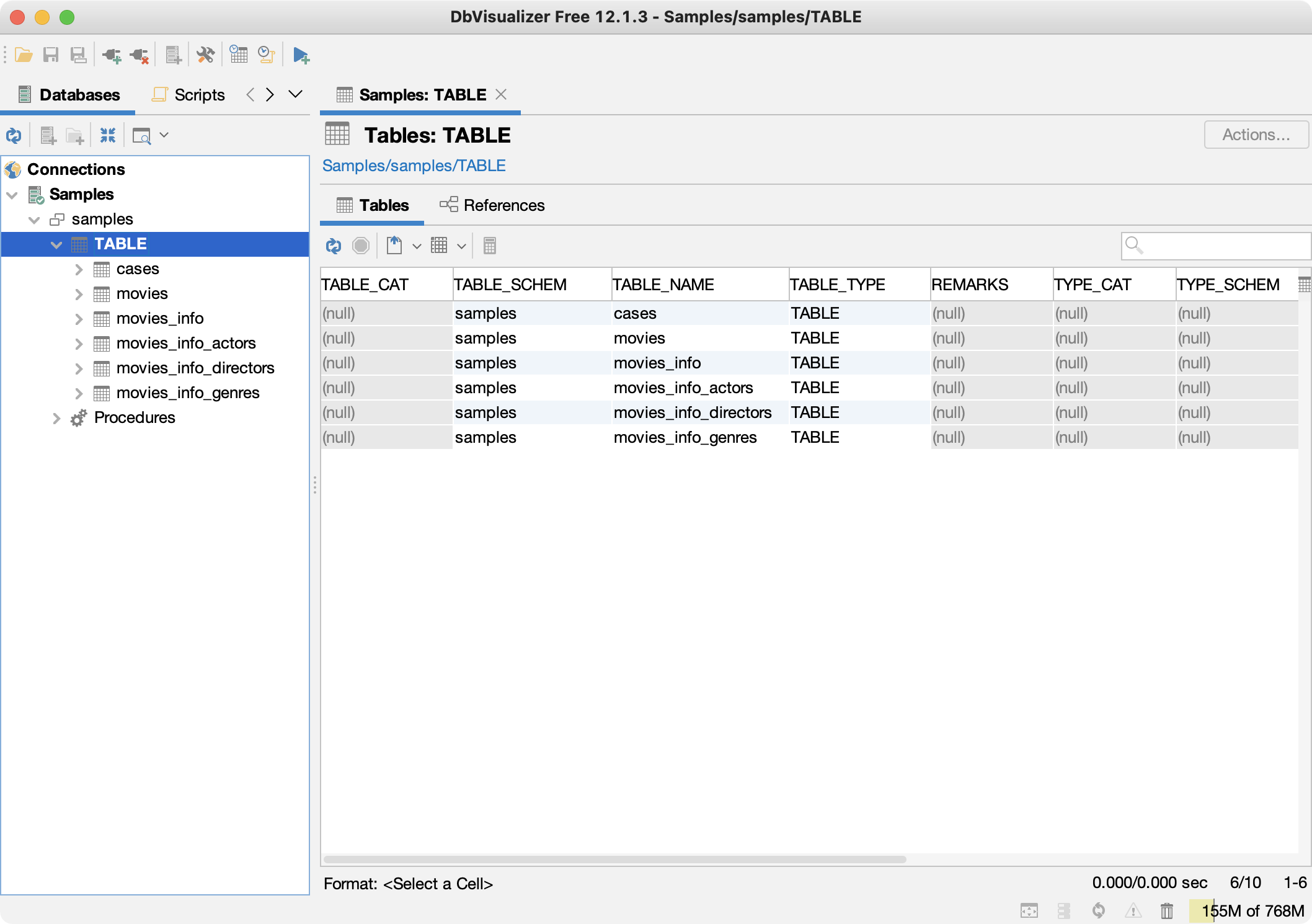This screenshot has width=1312, height=924.
Task: Open the export grid dropdown arrow
Action: coord(417,246)
